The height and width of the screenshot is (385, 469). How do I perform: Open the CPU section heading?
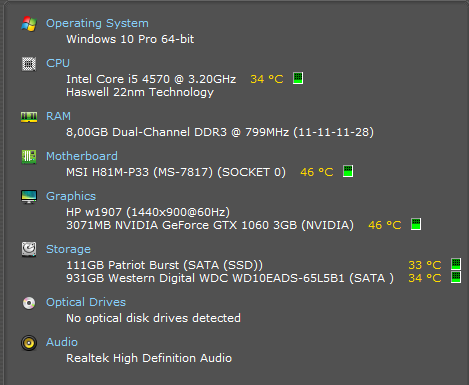point(58,63)
